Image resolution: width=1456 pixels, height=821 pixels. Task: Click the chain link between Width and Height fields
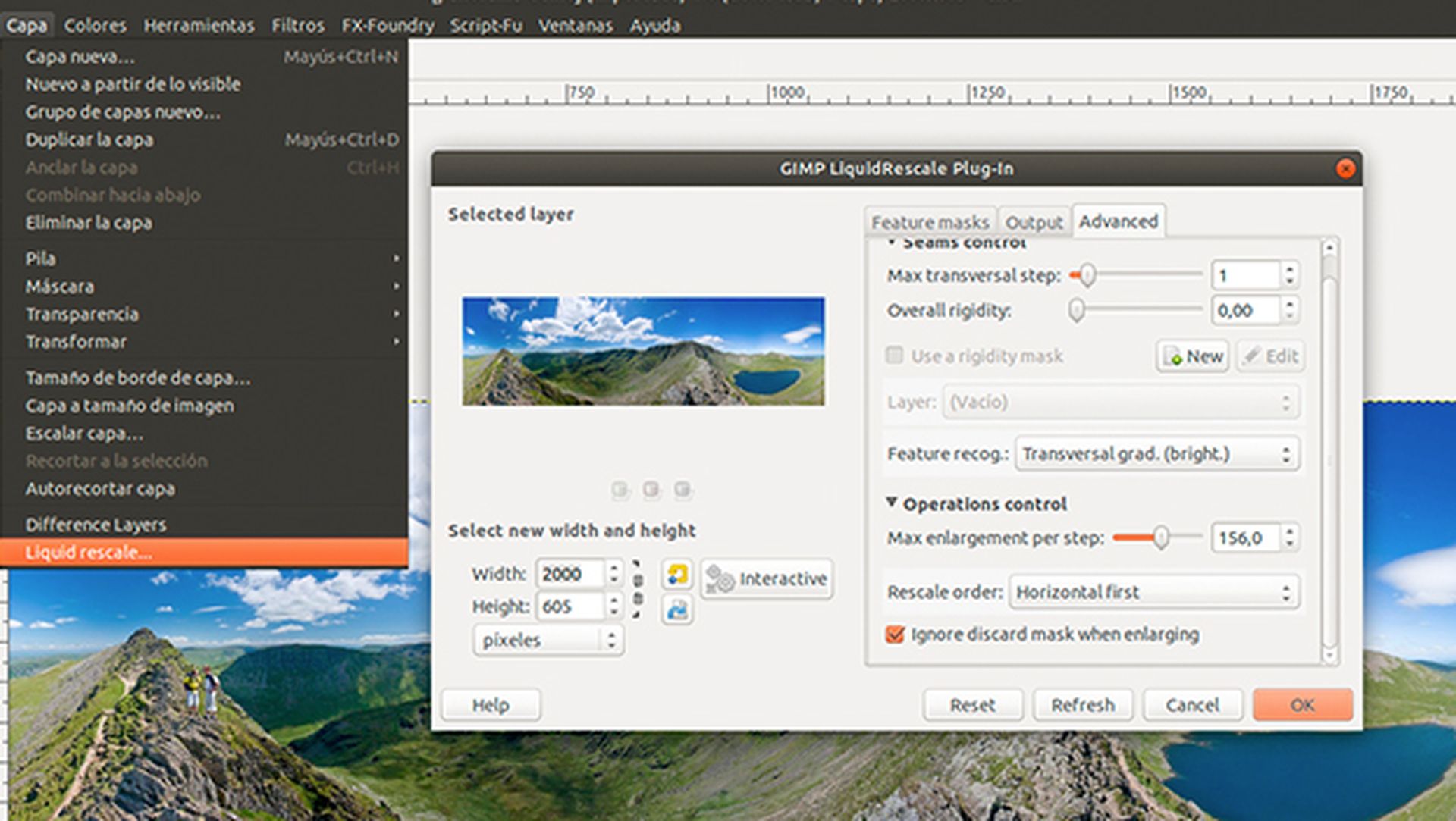(x=639, y=591)
